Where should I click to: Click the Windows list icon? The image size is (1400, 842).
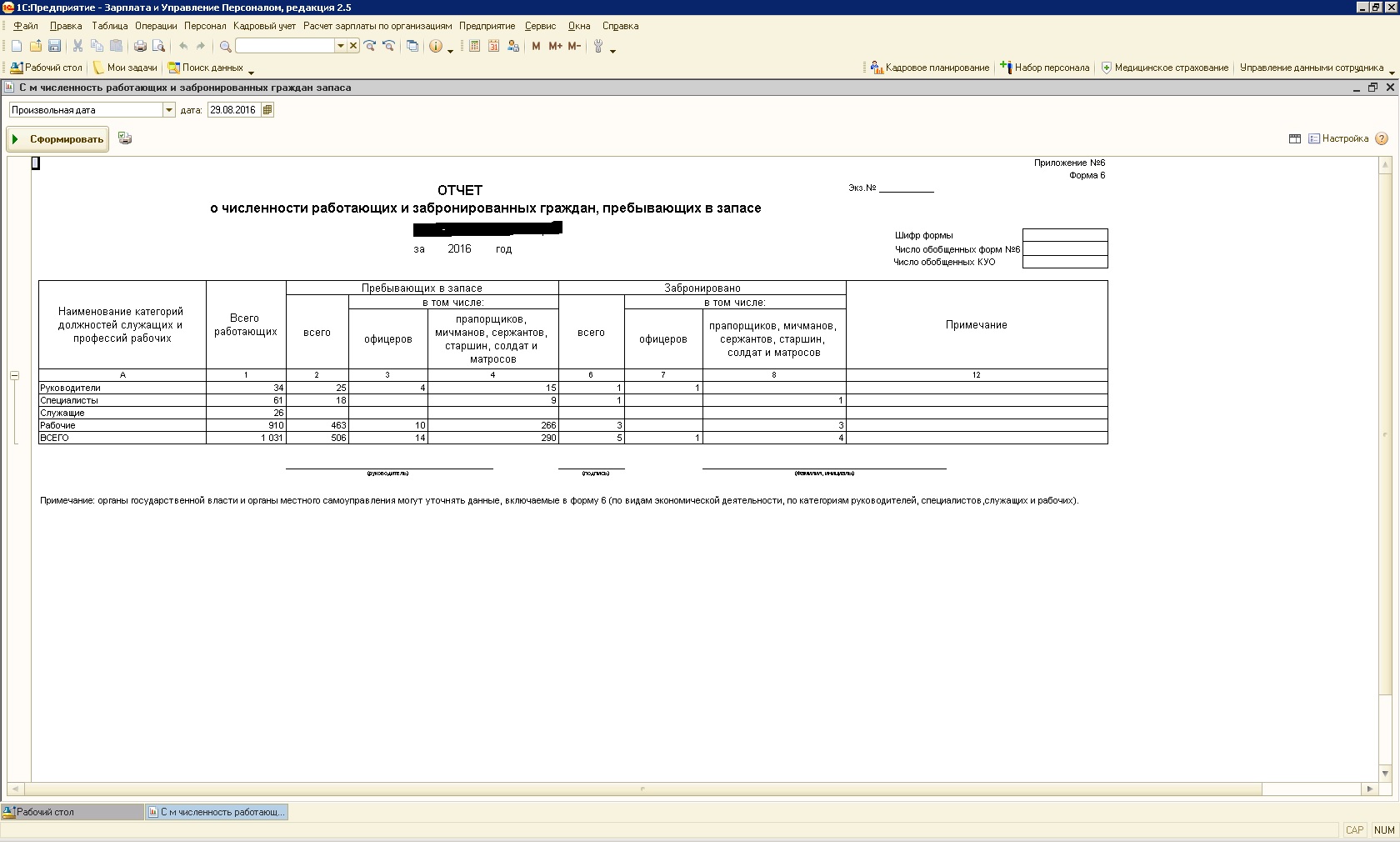pyautogui.click(x=412, y=47)
